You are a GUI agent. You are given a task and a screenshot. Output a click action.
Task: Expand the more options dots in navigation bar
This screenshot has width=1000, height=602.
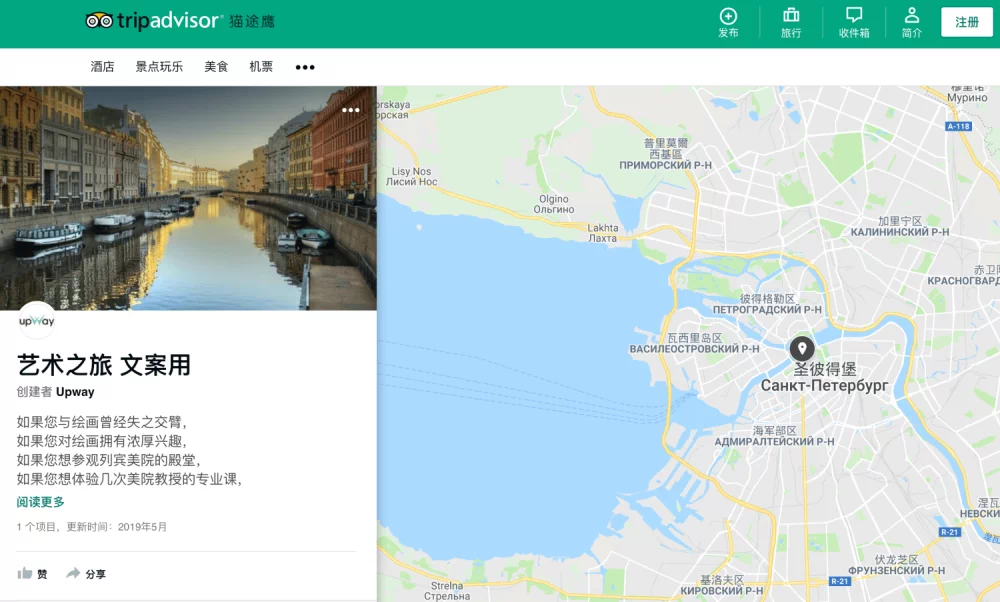point(305,67)
